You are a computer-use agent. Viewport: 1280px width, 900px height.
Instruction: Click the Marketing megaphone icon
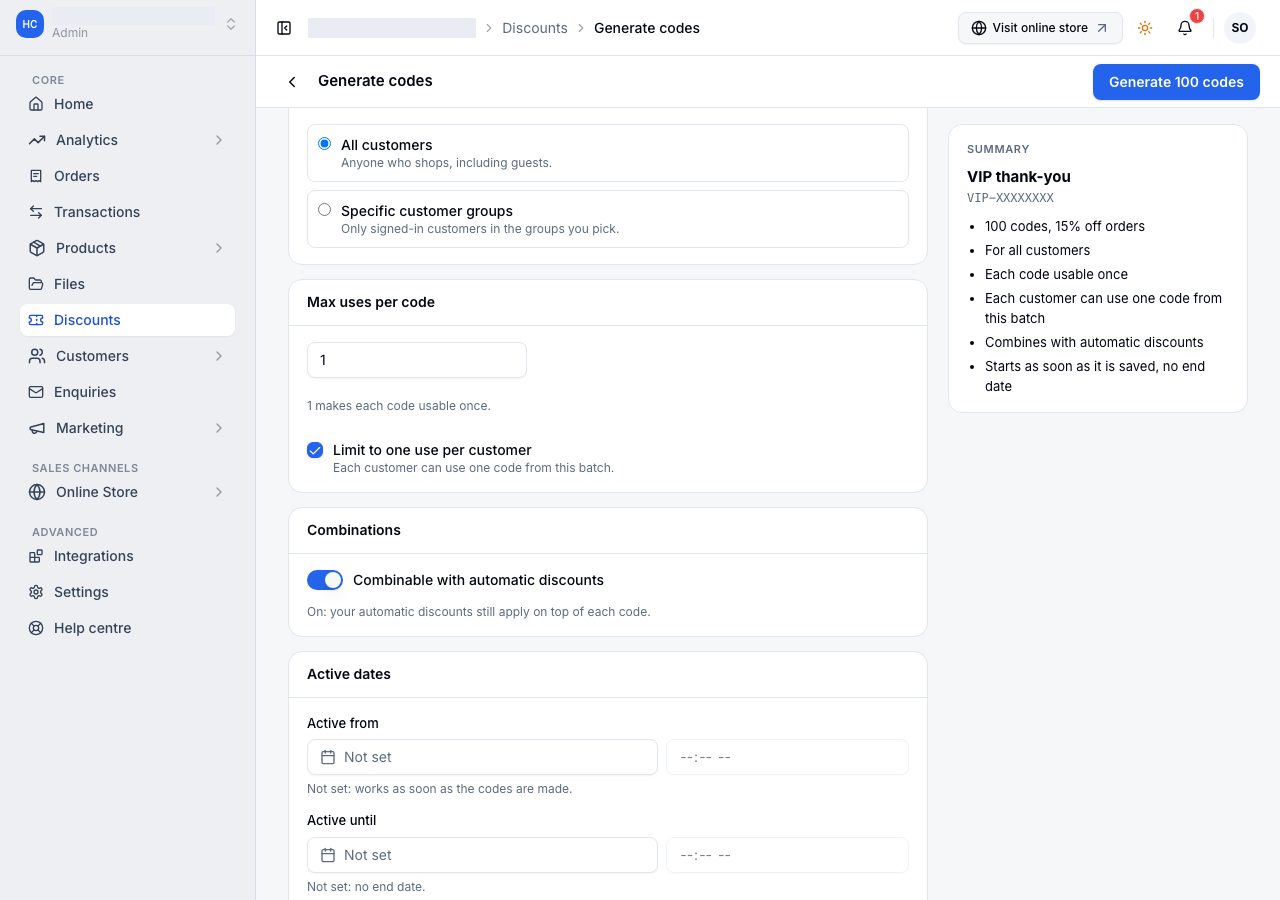(x=37, y=428)
